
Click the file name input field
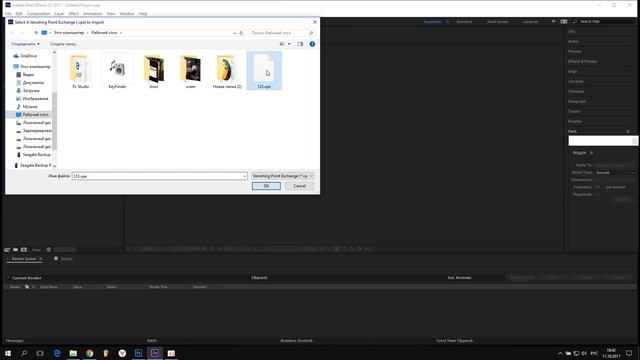click(x=157, y=176)
